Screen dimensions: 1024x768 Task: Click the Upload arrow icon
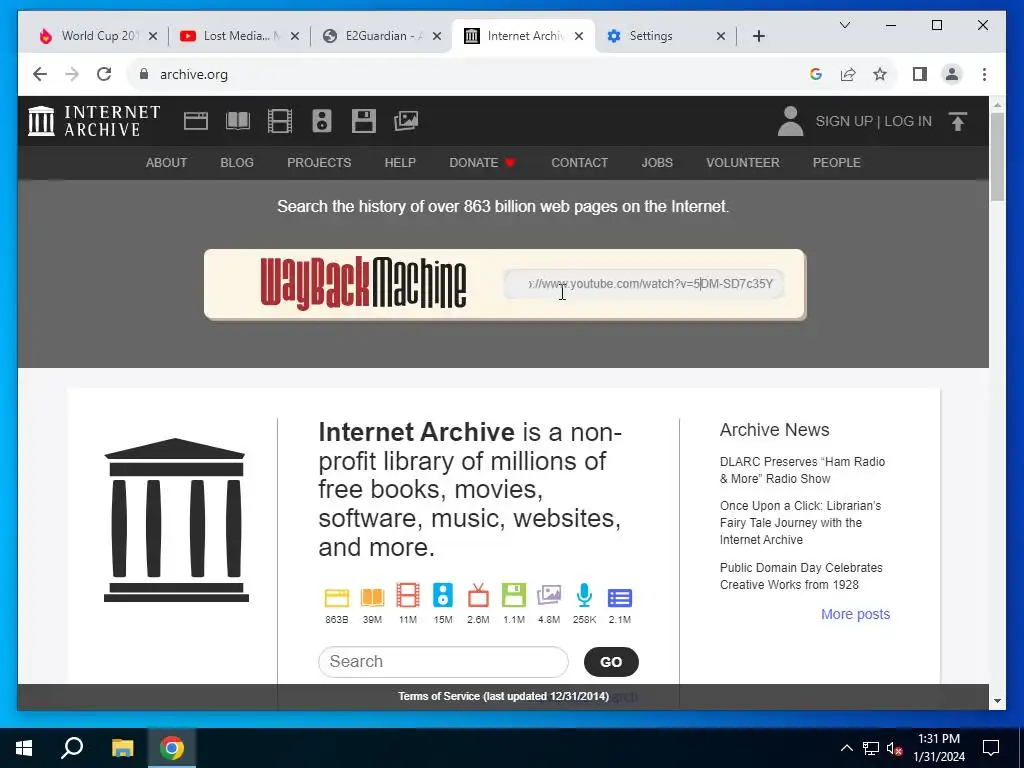(x=958, y=121)
